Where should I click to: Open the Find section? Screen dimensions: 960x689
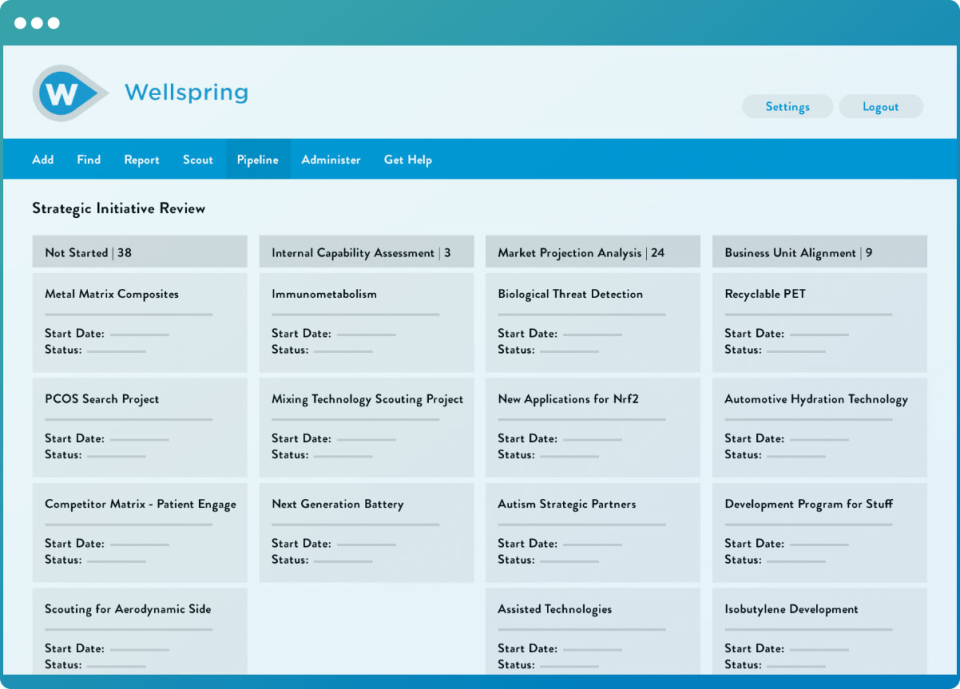point(88,159)
